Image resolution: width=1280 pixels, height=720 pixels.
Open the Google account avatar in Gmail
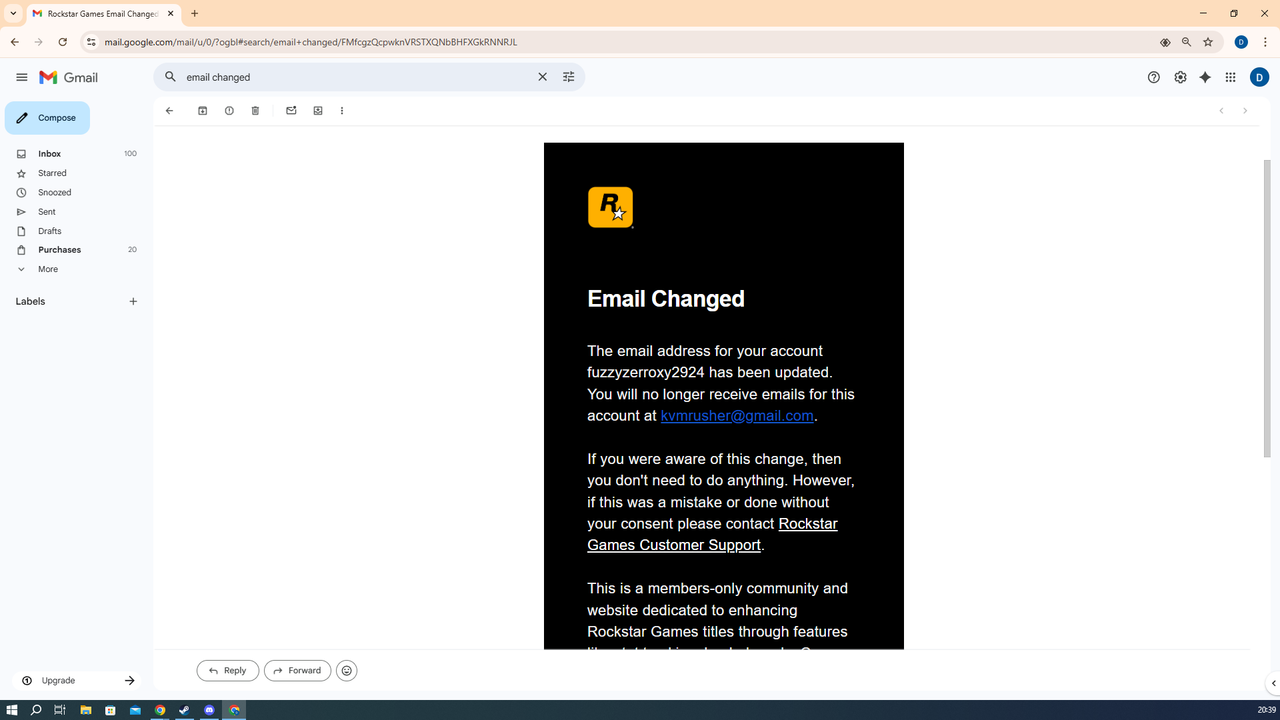pos(1259,77)
